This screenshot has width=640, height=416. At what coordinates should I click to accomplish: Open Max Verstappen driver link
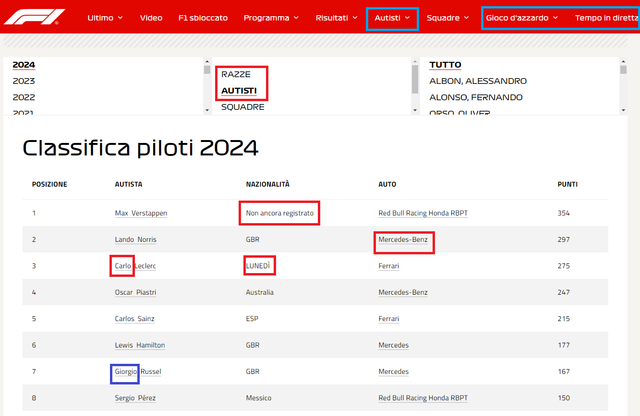(x=141, y=213)
